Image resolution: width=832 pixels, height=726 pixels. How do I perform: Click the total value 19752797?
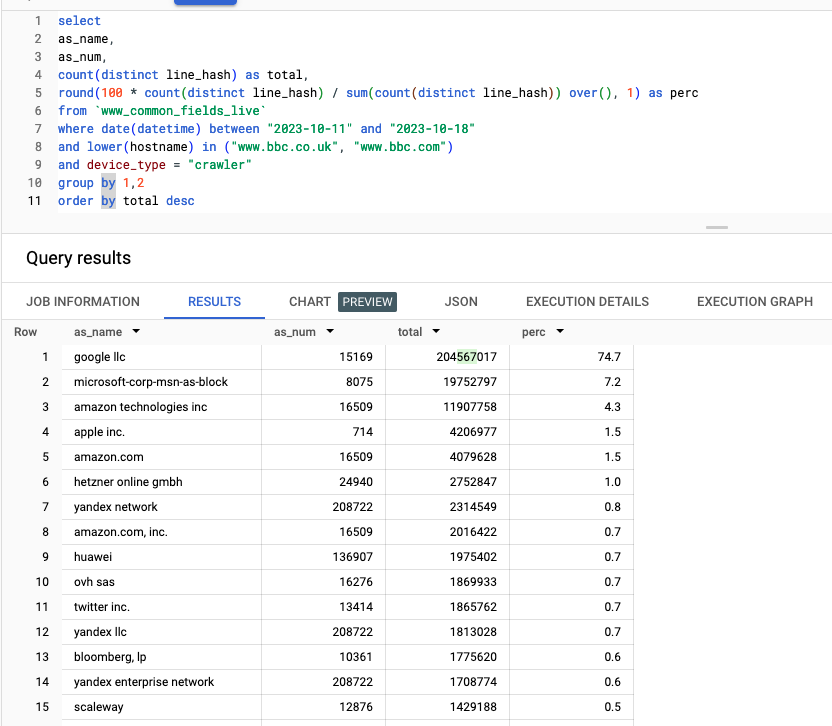pyautogui.click(x=470, y=382)
